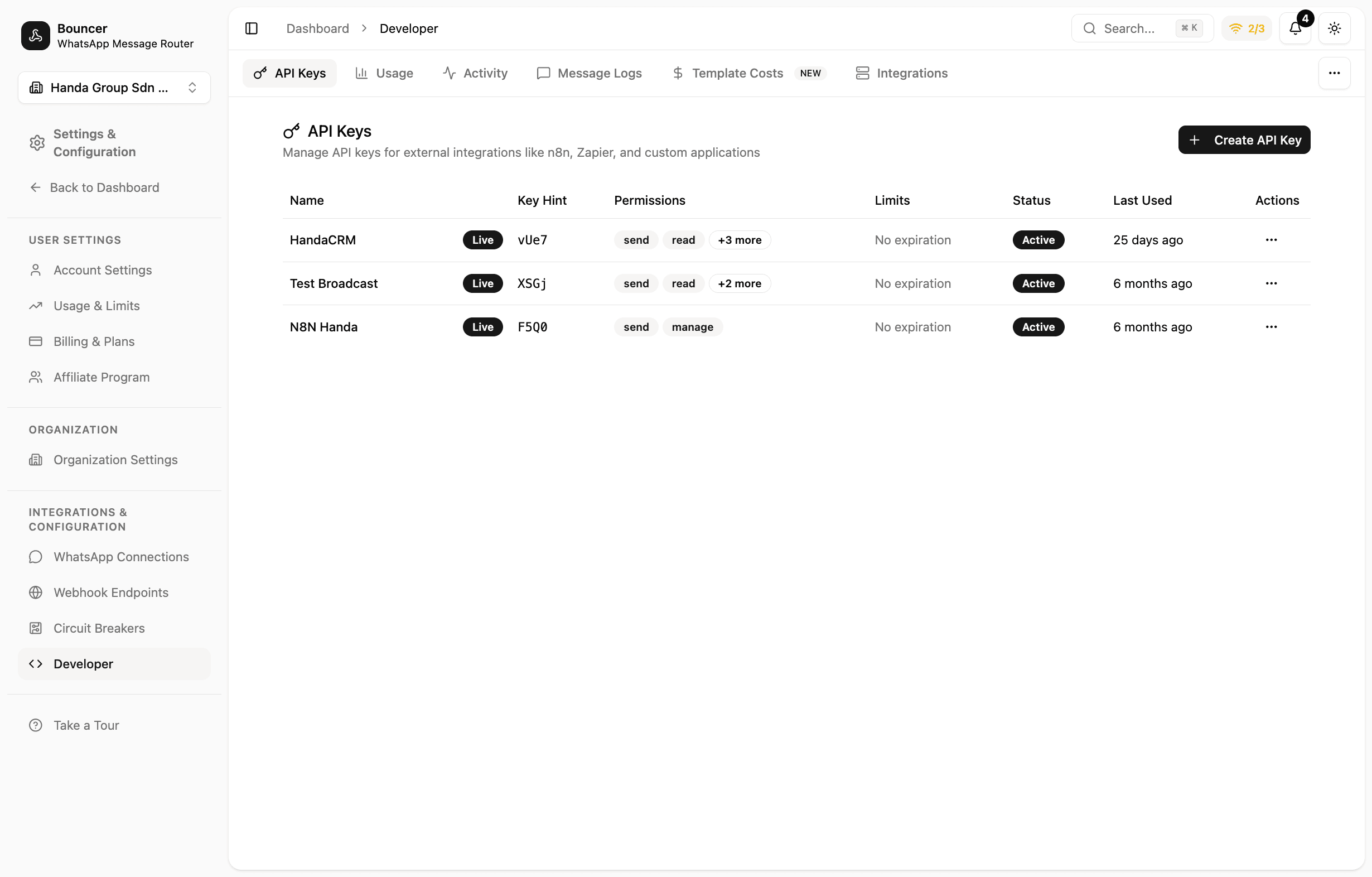Open actions menu for Test Broadcast key
Viewport: 1372px width, 877px height.
point(1271,283)
